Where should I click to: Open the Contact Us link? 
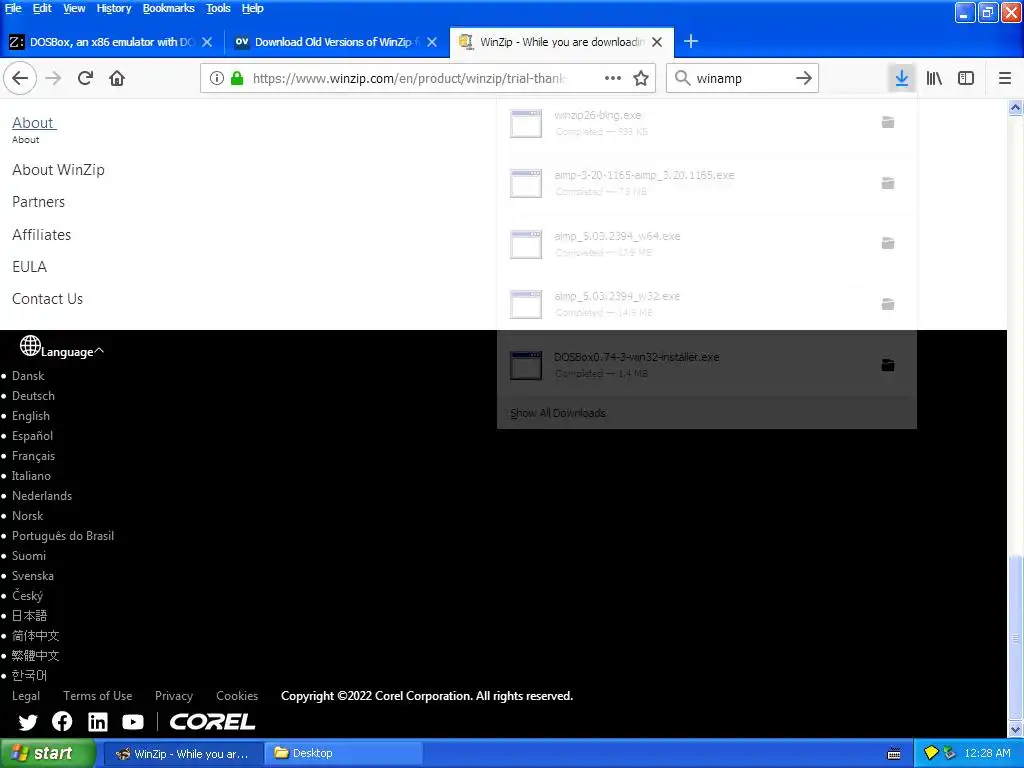pos(47,299)
